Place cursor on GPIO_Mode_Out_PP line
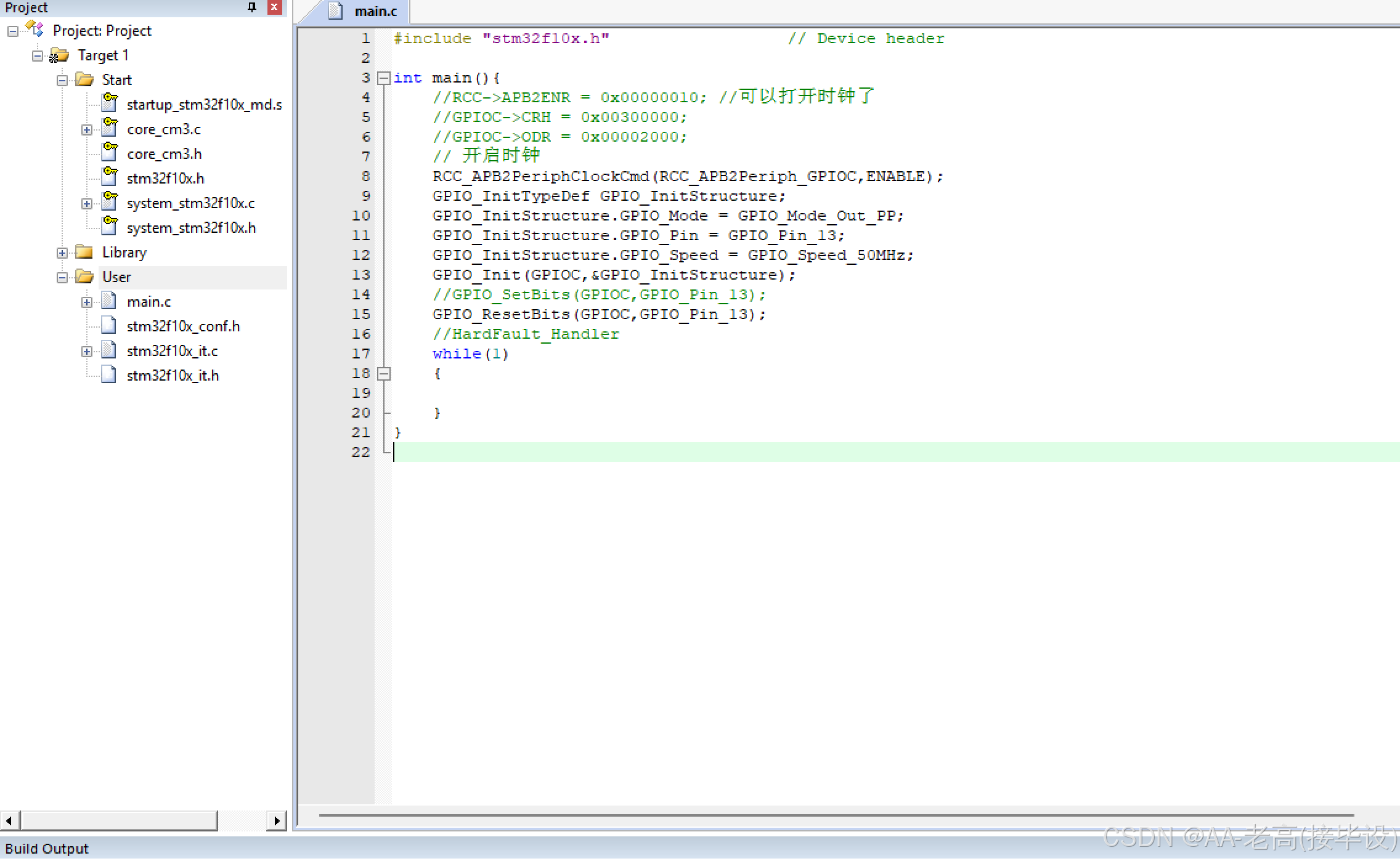This screenshot has height=861, width=1400. (668, 216)
